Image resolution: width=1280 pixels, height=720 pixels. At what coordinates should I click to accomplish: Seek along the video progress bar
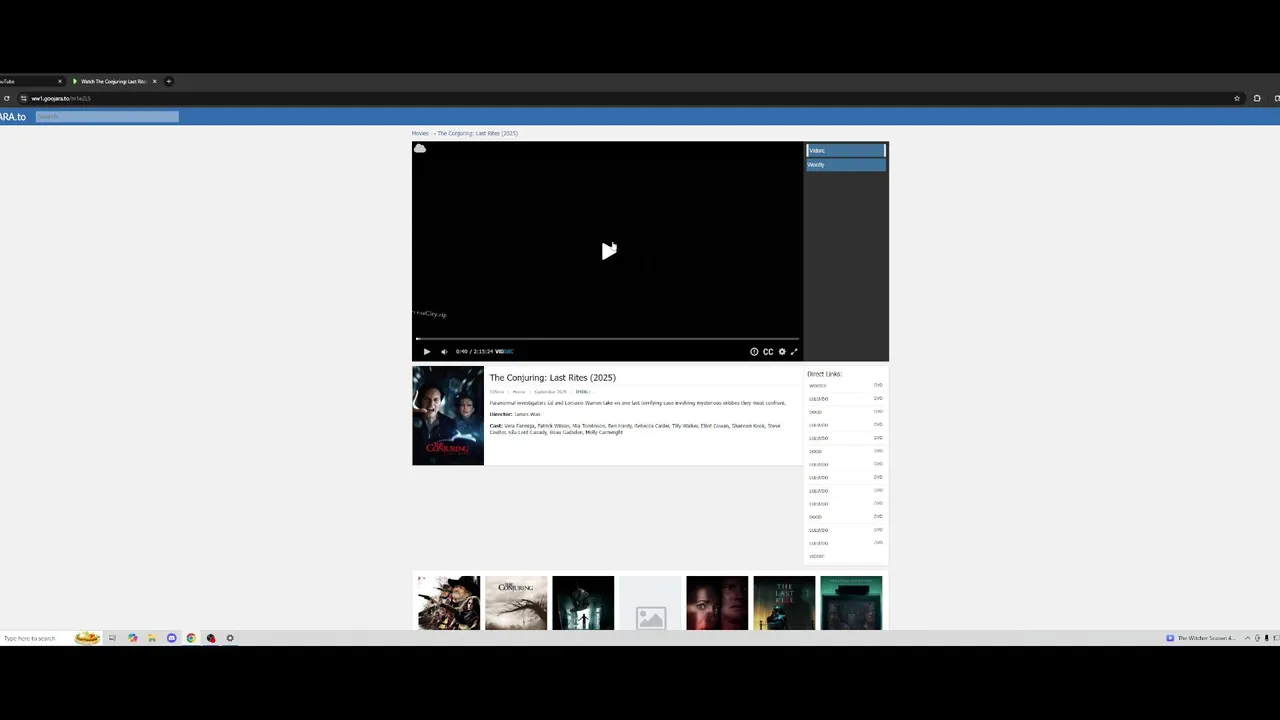(x=607, y=339)
